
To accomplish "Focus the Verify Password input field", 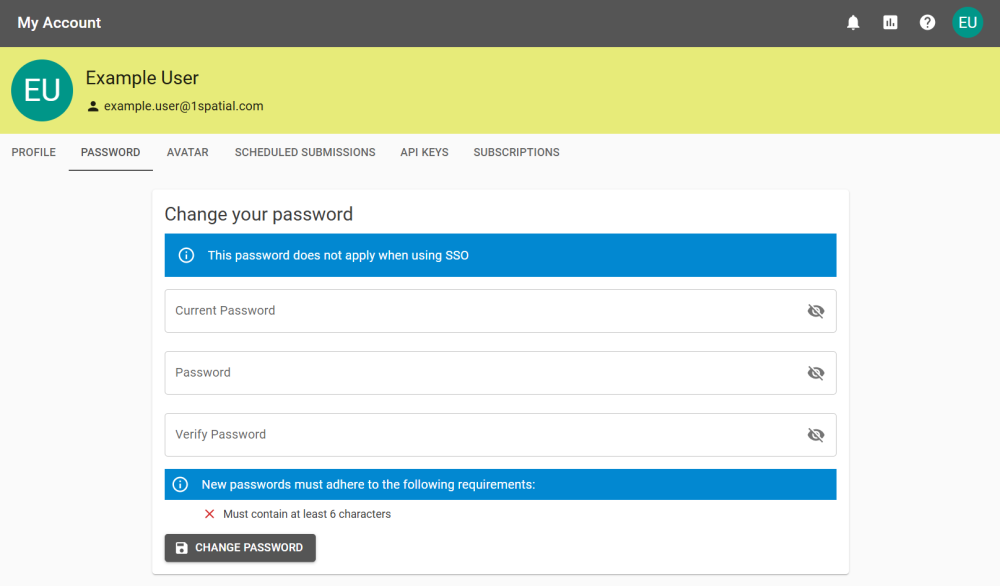I will 500,435.
